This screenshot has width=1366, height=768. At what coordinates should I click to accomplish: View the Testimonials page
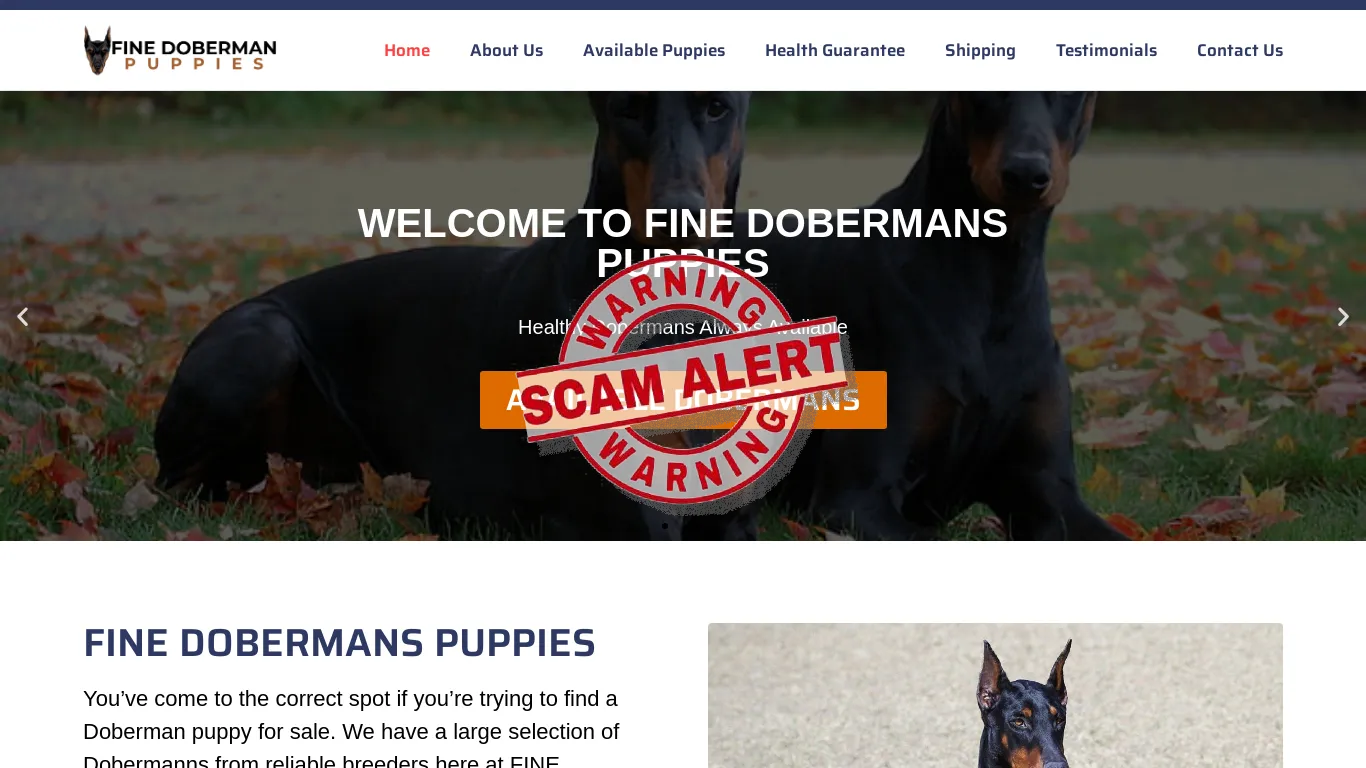coord(1106,50)
